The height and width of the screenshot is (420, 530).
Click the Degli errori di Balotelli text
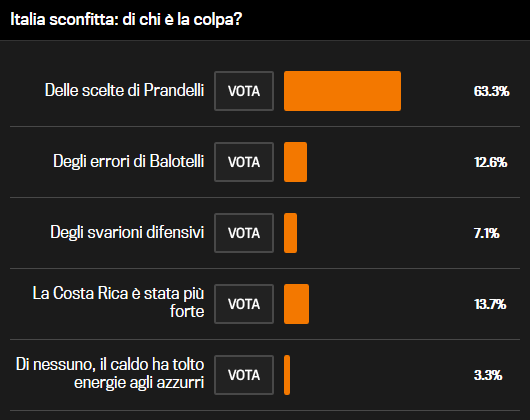128,161
